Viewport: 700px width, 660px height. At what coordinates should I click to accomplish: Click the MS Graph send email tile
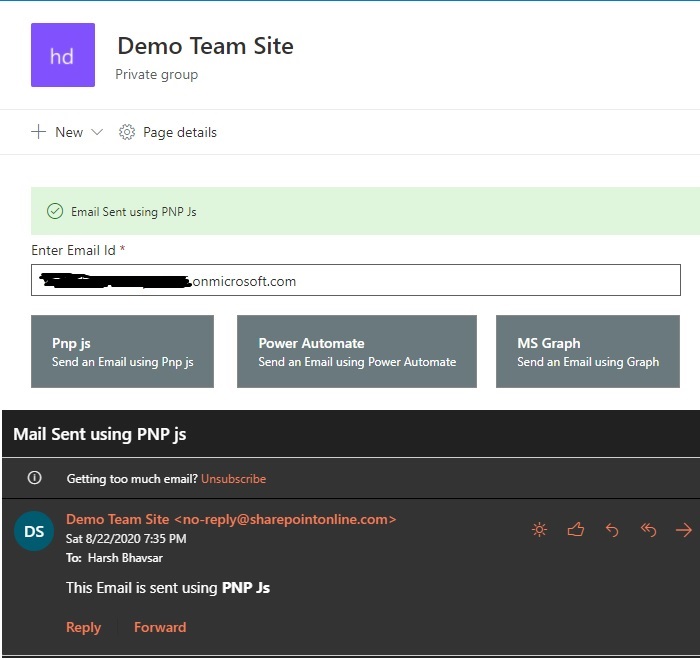click(x=588, y=351)
